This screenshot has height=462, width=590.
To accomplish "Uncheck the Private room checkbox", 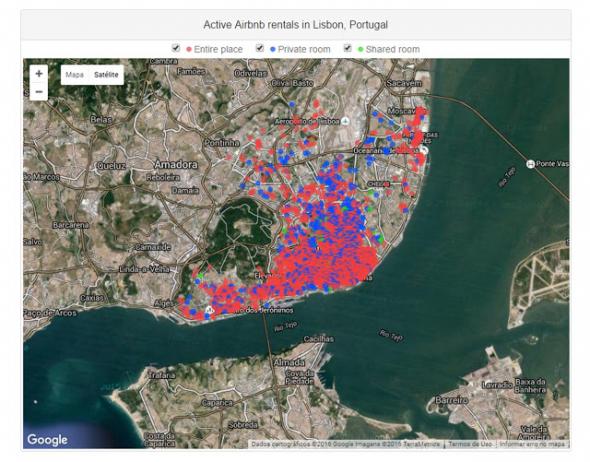I will click(260, 48).
